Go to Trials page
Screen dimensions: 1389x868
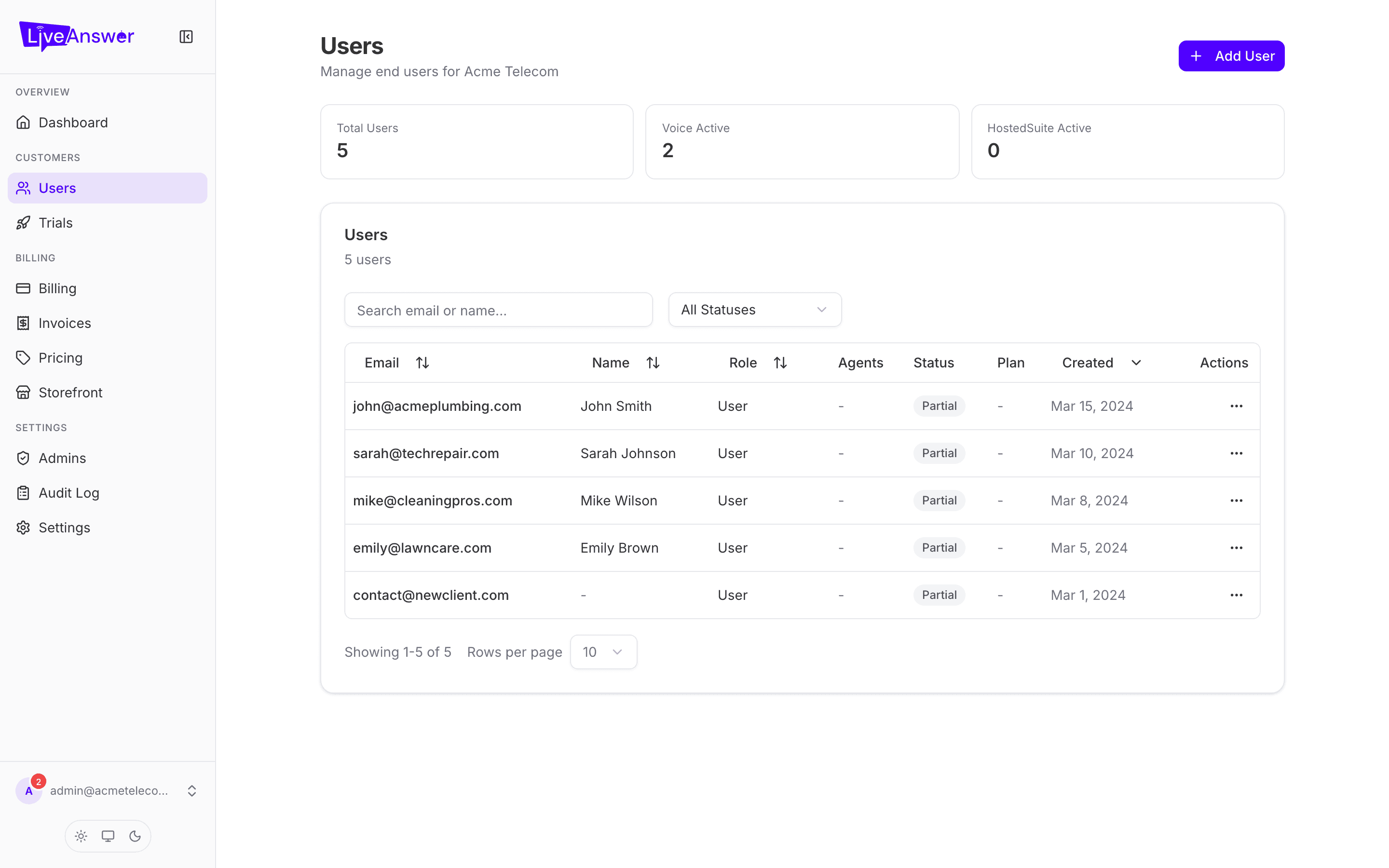tap(108, 223)
